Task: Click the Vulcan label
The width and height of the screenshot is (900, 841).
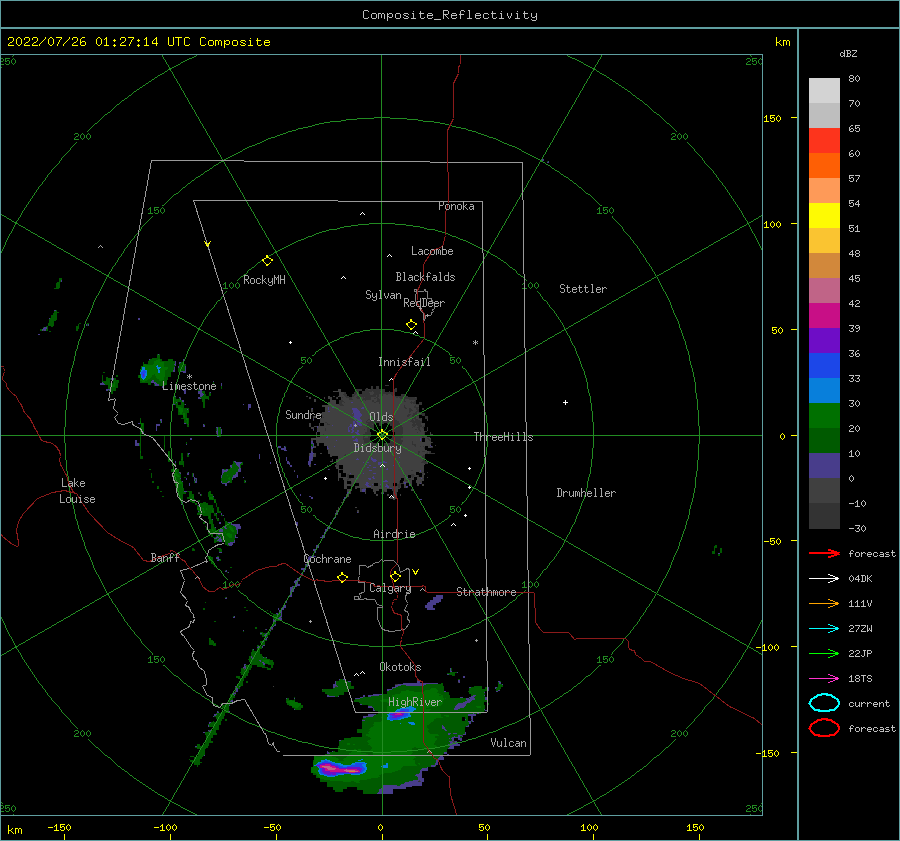Action: pos(508,743)
